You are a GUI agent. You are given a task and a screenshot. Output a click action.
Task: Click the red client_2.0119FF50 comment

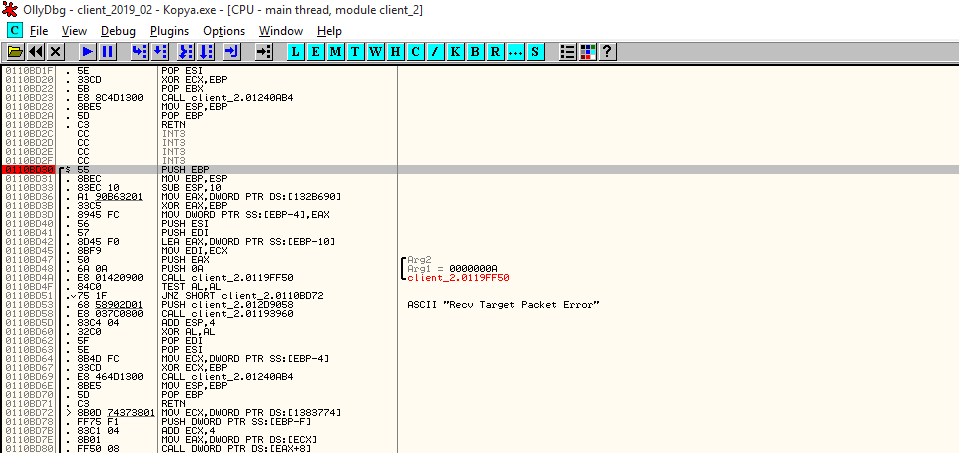pyautogui.click(x=458, y=278)
